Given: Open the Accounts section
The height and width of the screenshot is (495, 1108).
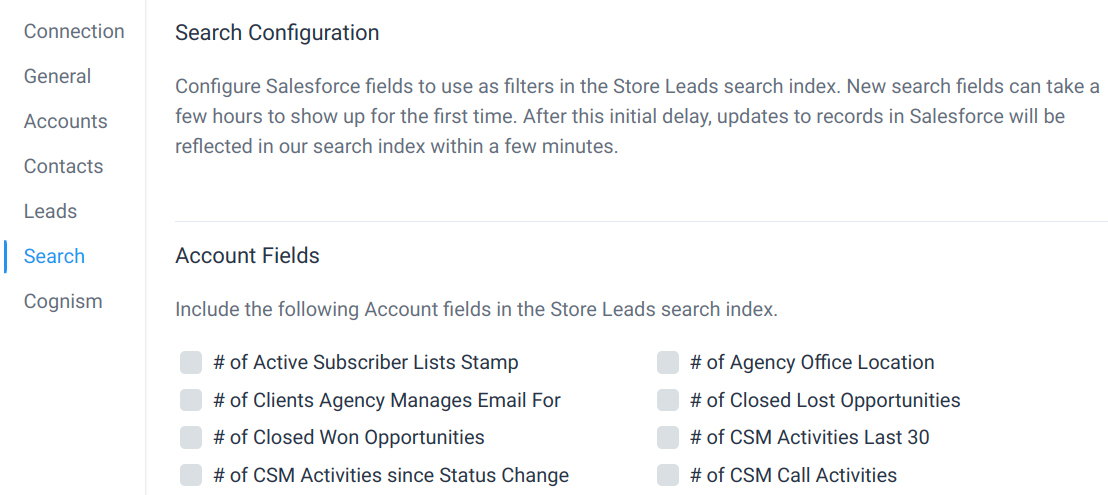Looking at the screenshot, I should point(66,121).
